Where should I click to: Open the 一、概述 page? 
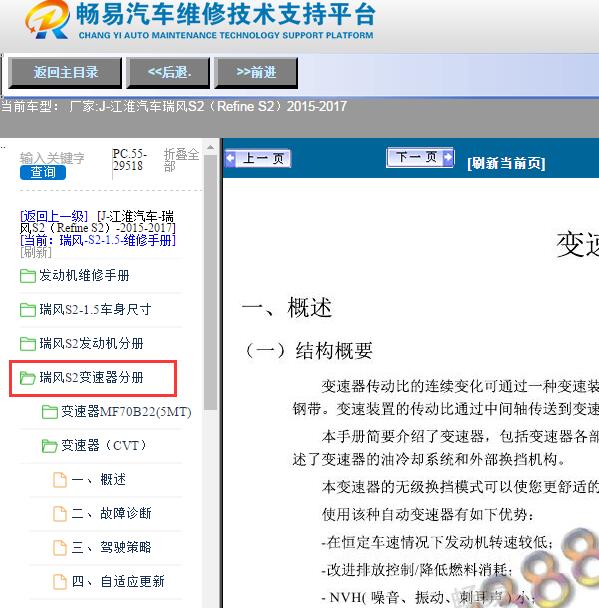pos(98,480)
